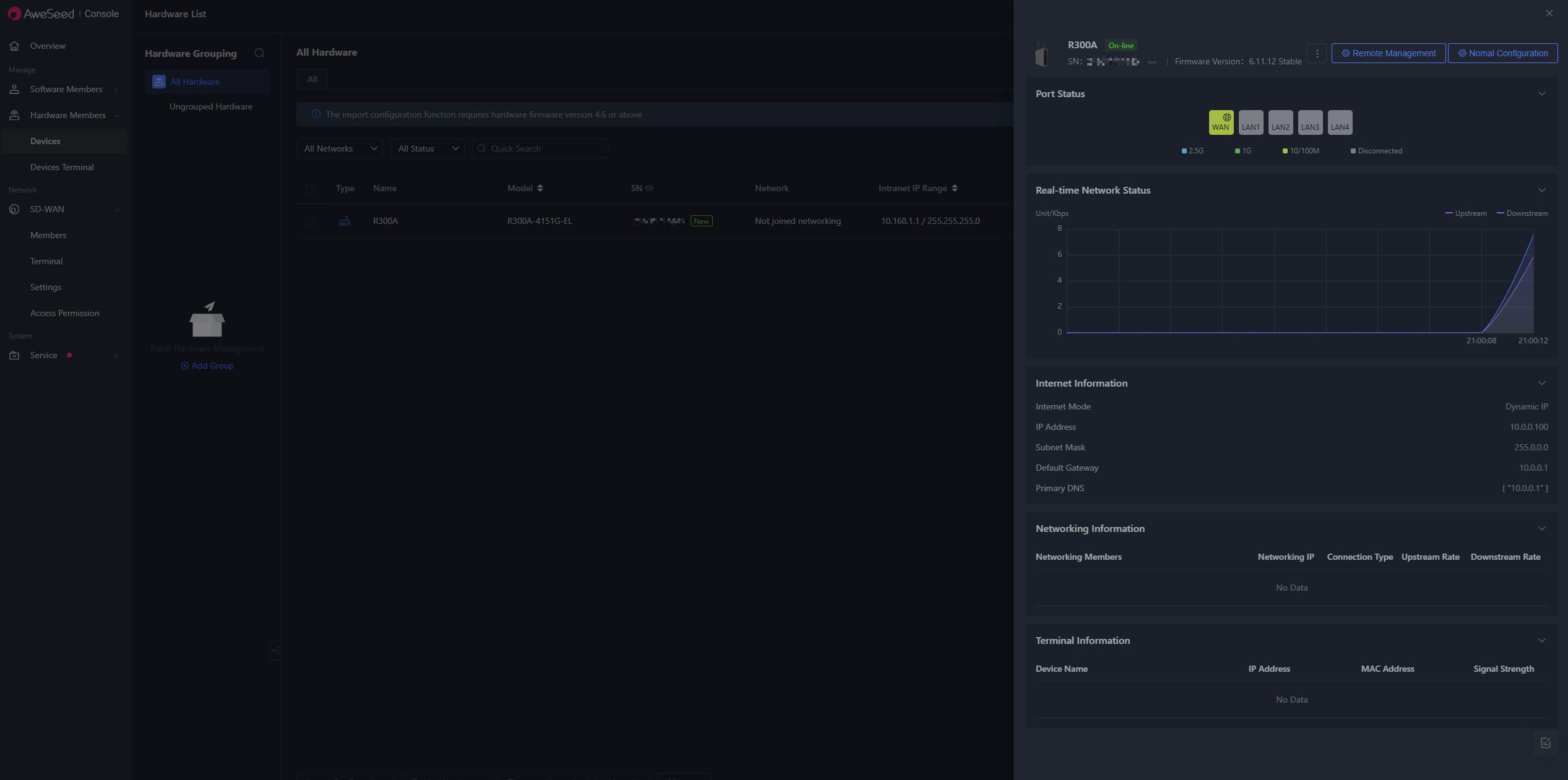Reveal hidden SN eye toggle
The height and width of the screenshot is (780, 1568).
[x=1152, y=62]
